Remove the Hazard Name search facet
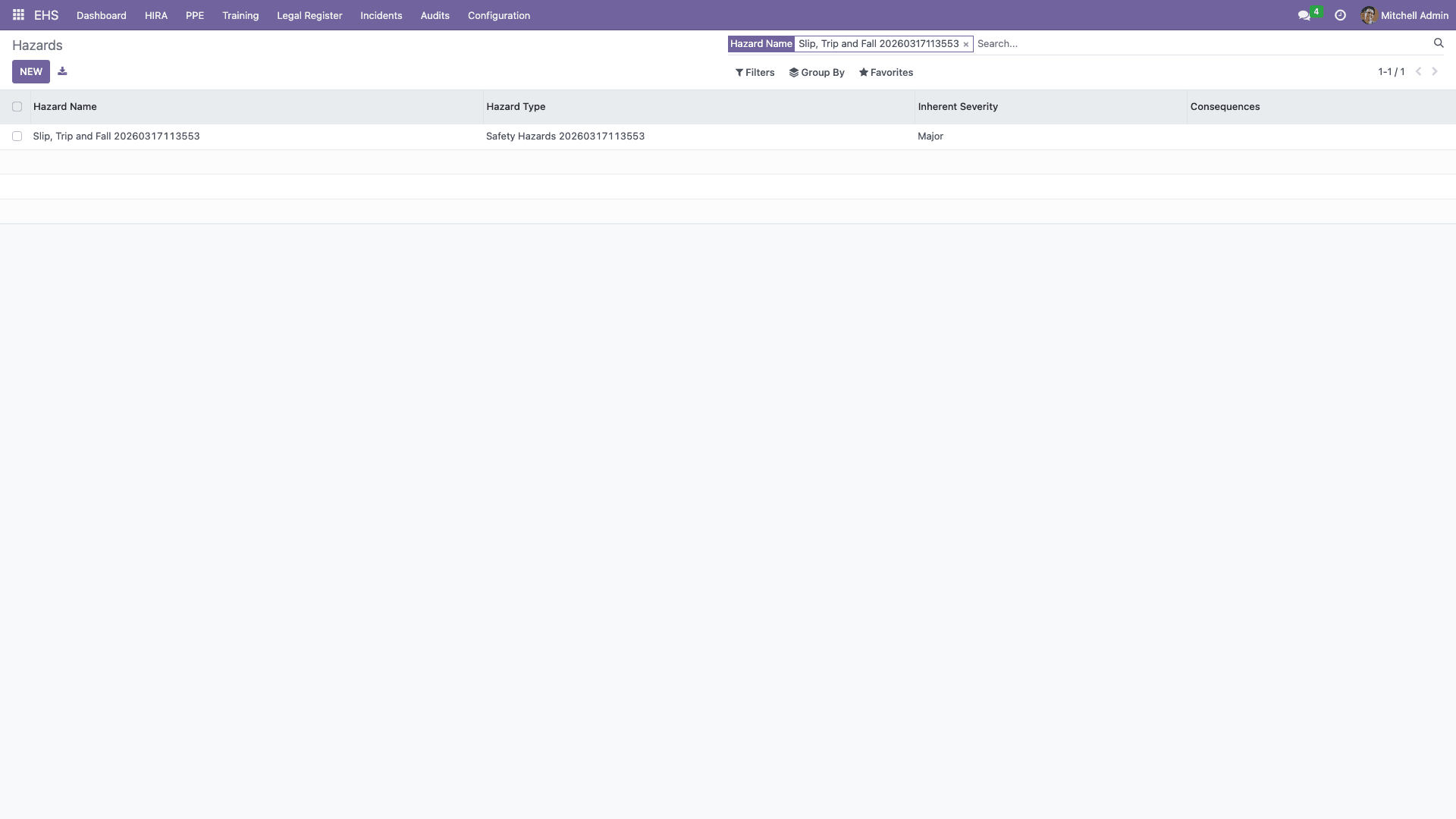Image resolution: width=1456 pixels, height=819 pixels. [965, 45]
